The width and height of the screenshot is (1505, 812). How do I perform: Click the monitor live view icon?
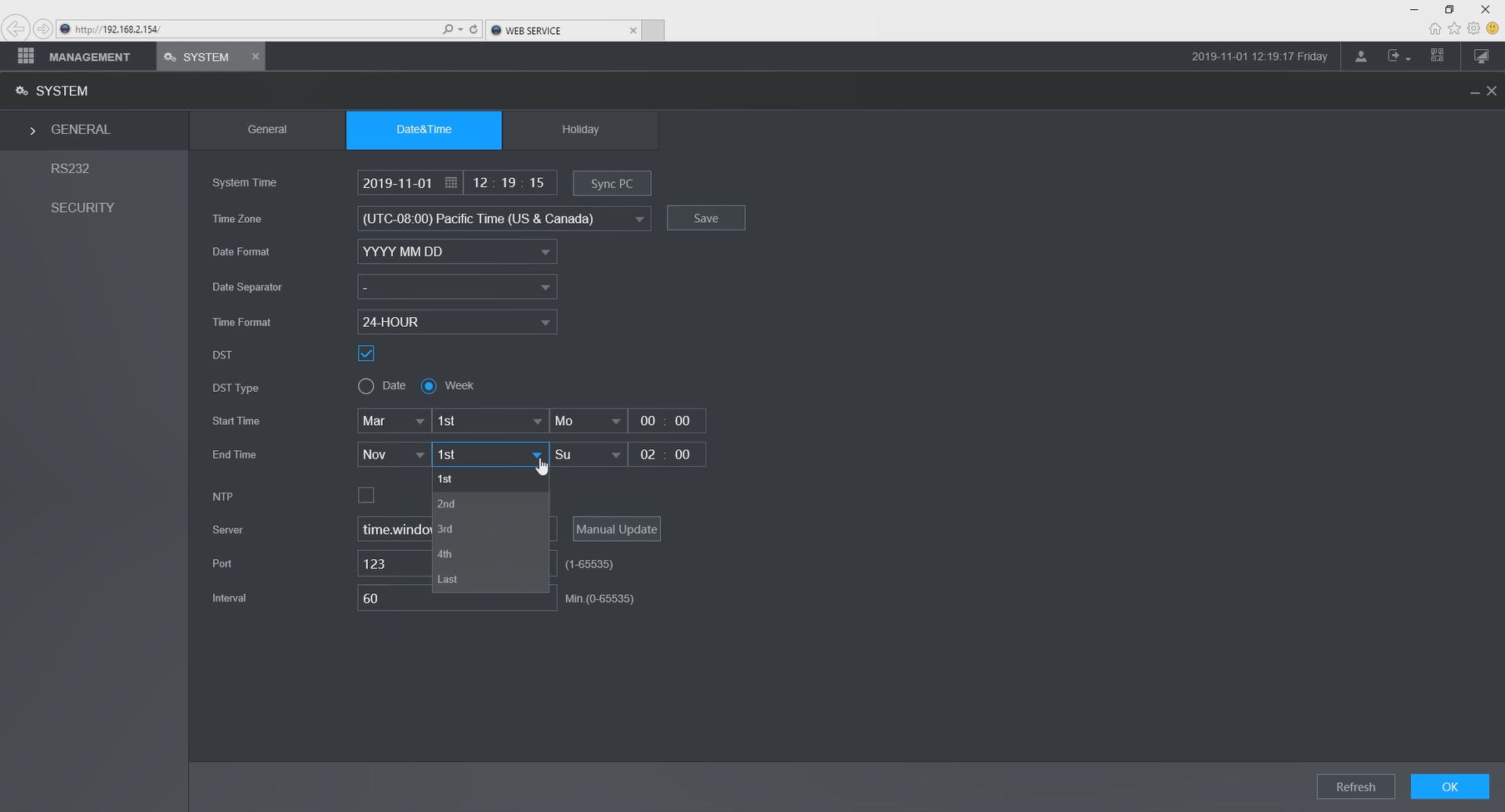tap(1482, 57)
